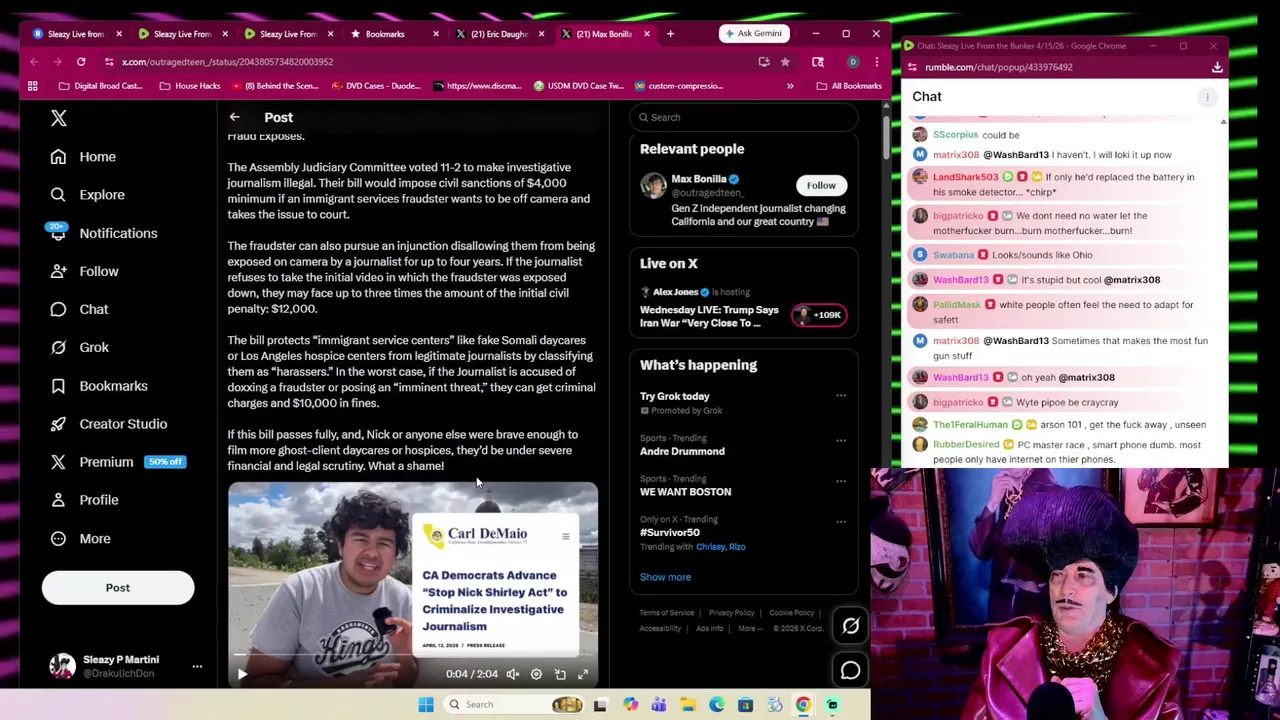
Task: Open the More menu in X sidebar
Action: coord(80,538)
